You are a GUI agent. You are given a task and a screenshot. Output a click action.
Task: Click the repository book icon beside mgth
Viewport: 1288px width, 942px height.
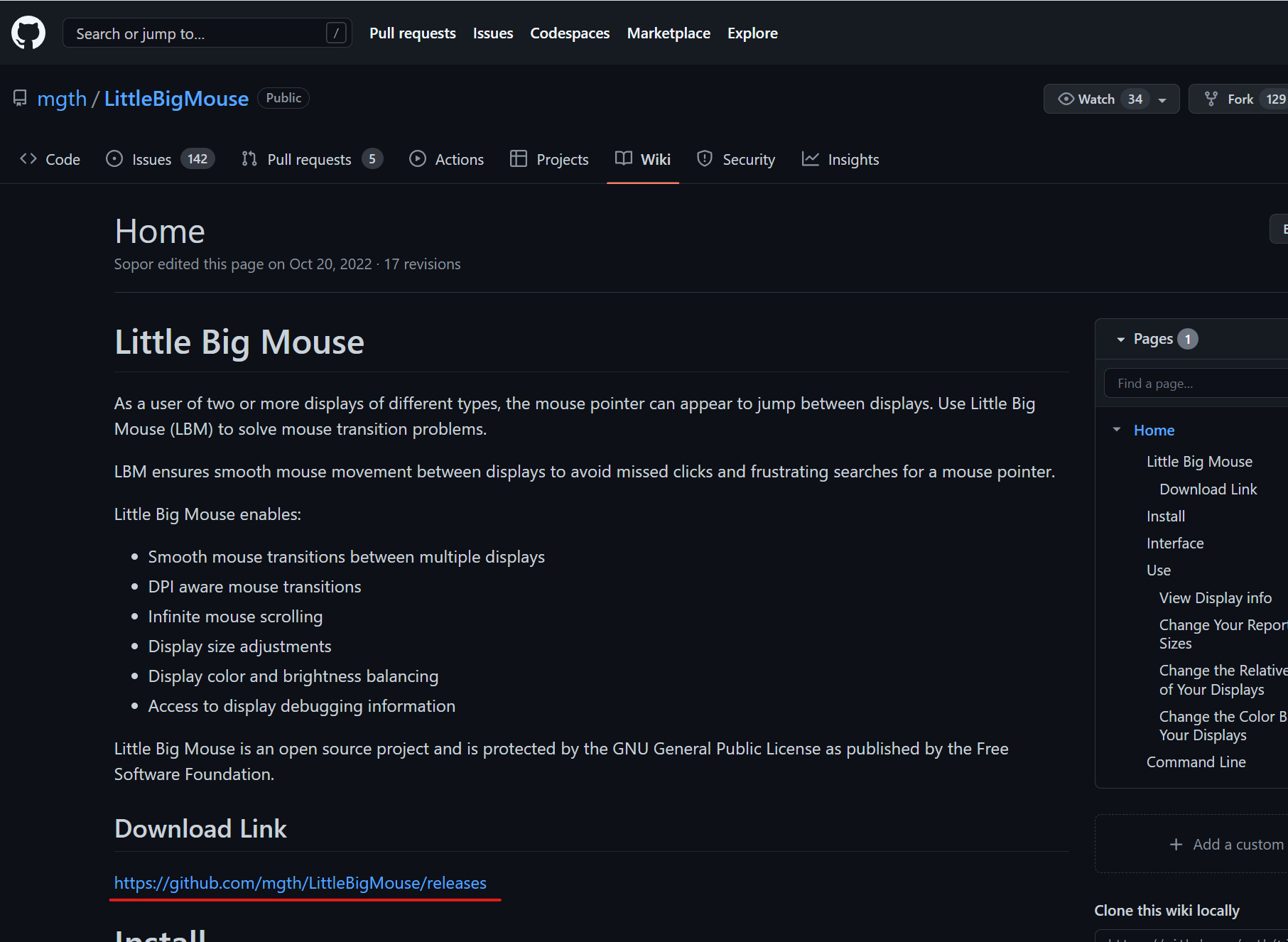tap(20, 98)
